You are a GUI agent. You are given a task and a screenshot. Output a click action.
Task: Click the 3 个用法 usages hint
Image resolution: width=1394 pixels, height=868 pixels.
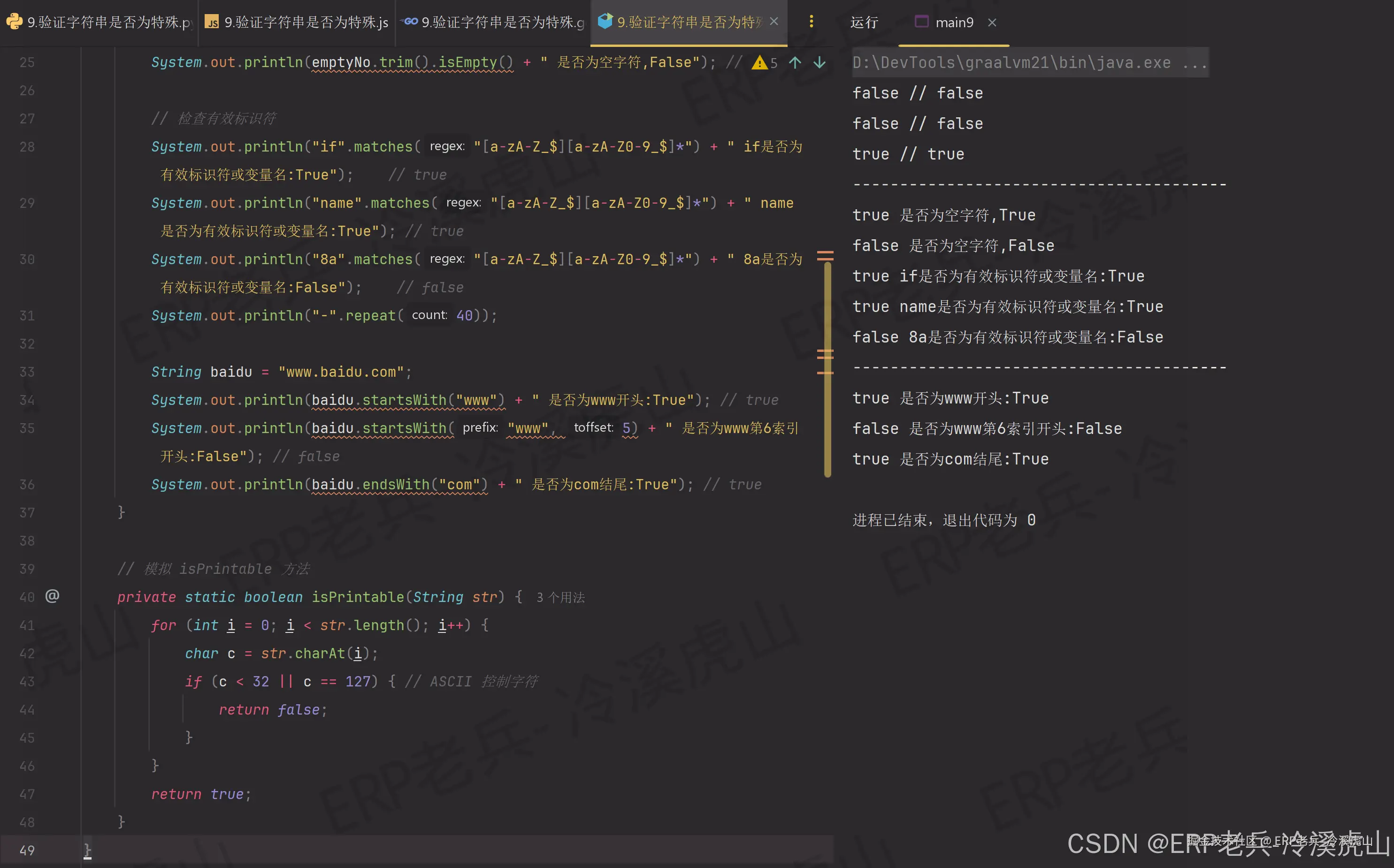point(560,598)
